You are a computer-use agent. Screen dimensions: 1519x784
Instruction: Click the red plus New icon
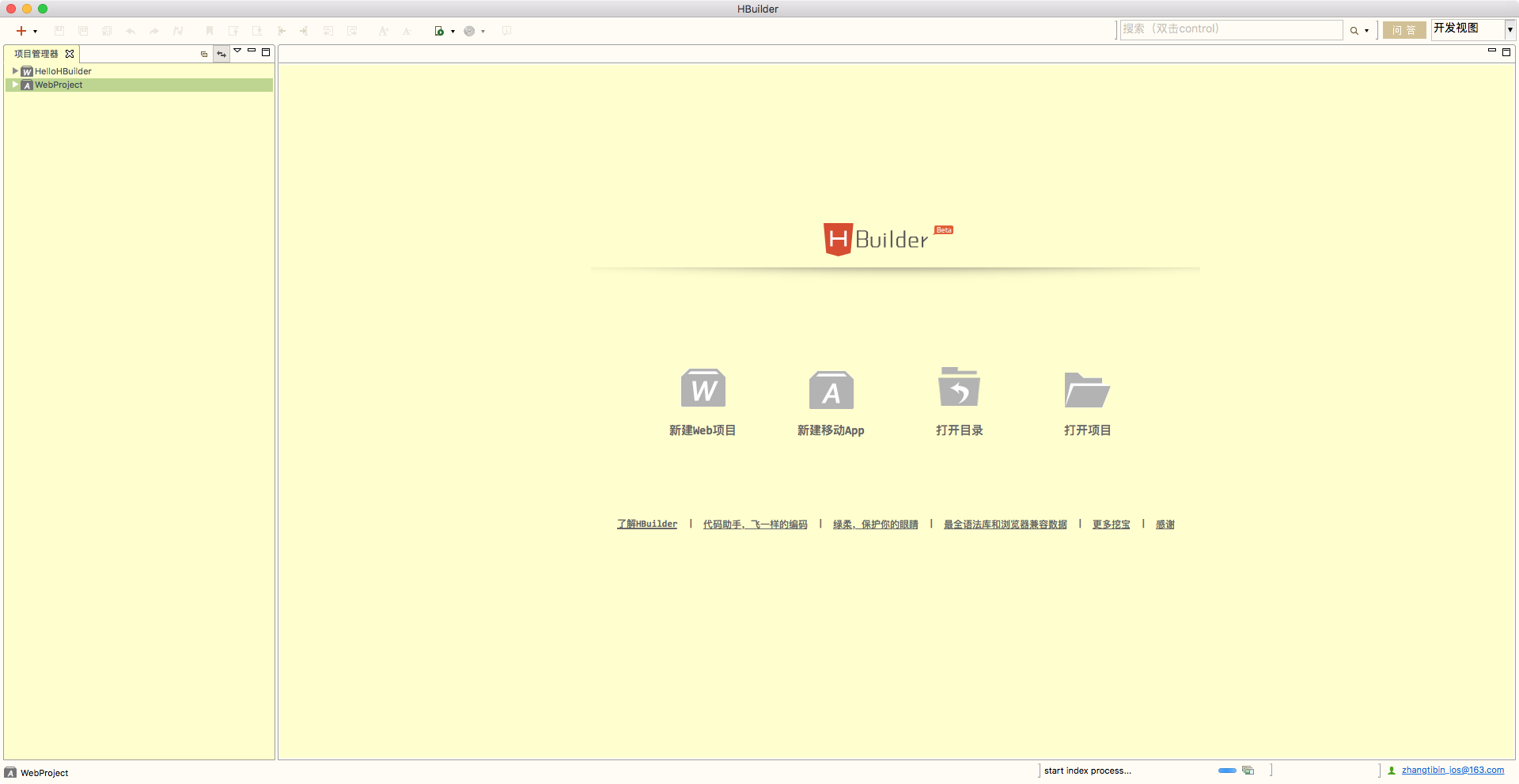pos(21,31)
